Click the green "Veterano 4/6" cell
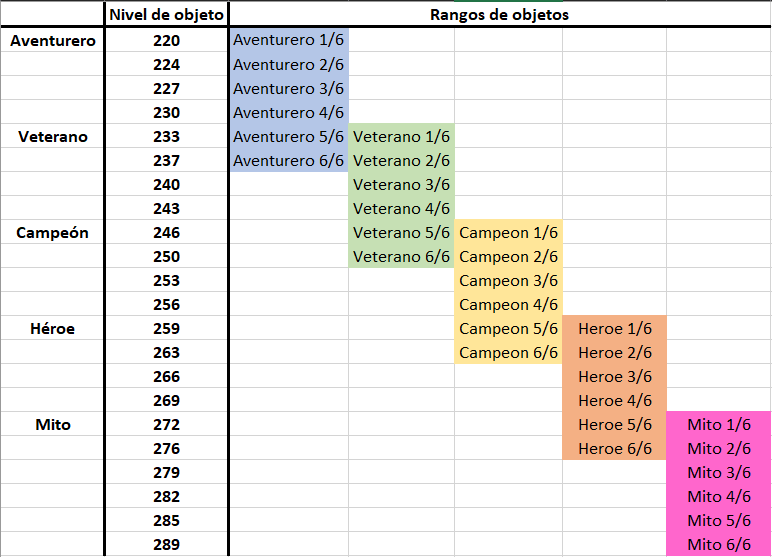The height and width of the screenshot is (557, 772). click(x=402, y=209)
